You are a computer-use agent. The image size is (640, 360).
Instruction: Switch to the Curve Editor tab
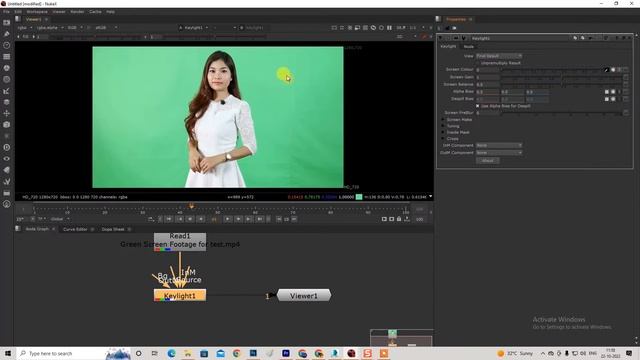pos(75,229)
